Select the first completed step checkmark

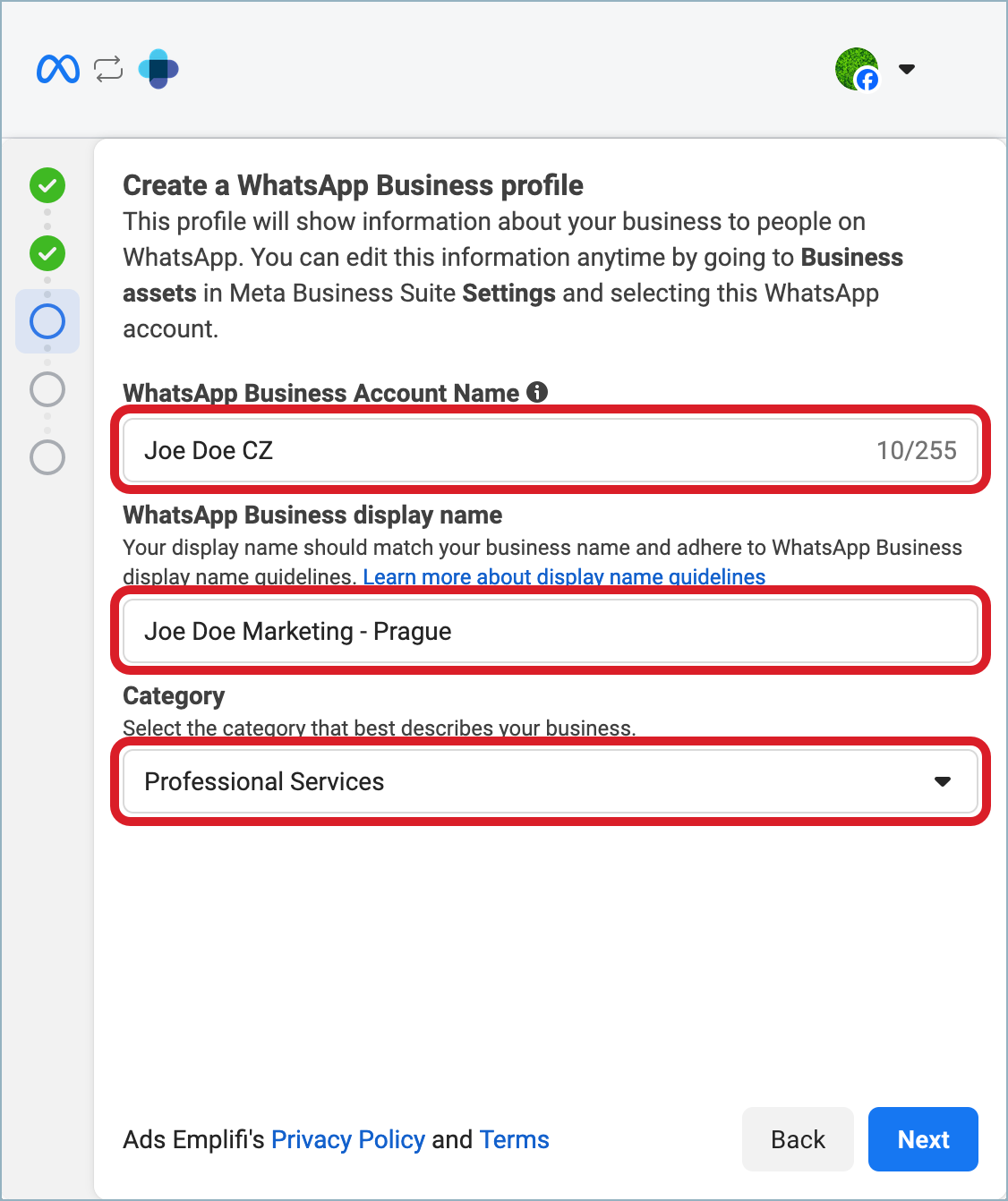pyautogui.click(x=47, y=185)
